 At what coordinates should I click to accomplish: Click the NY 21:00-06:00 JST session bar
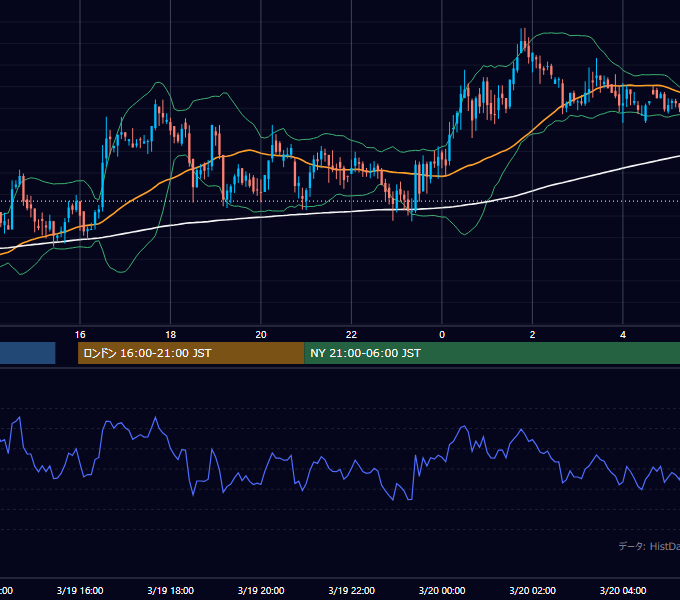pyautogui.click(x=492, y=353)
